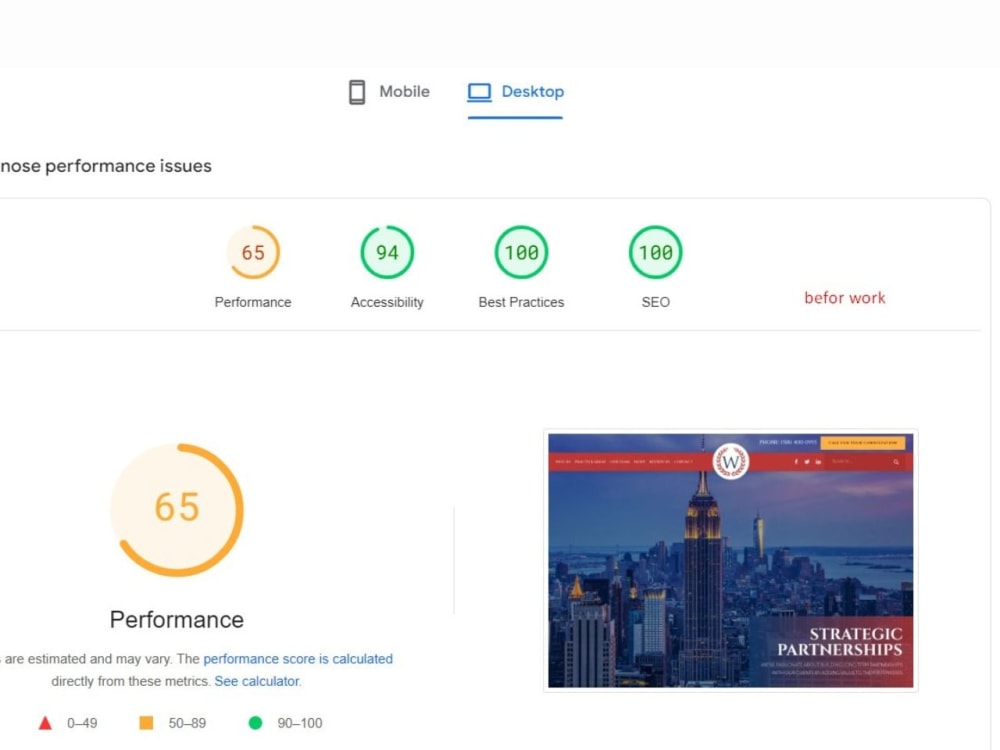Click the yellow button in the thumbnail header

click(x=862, y=442)
